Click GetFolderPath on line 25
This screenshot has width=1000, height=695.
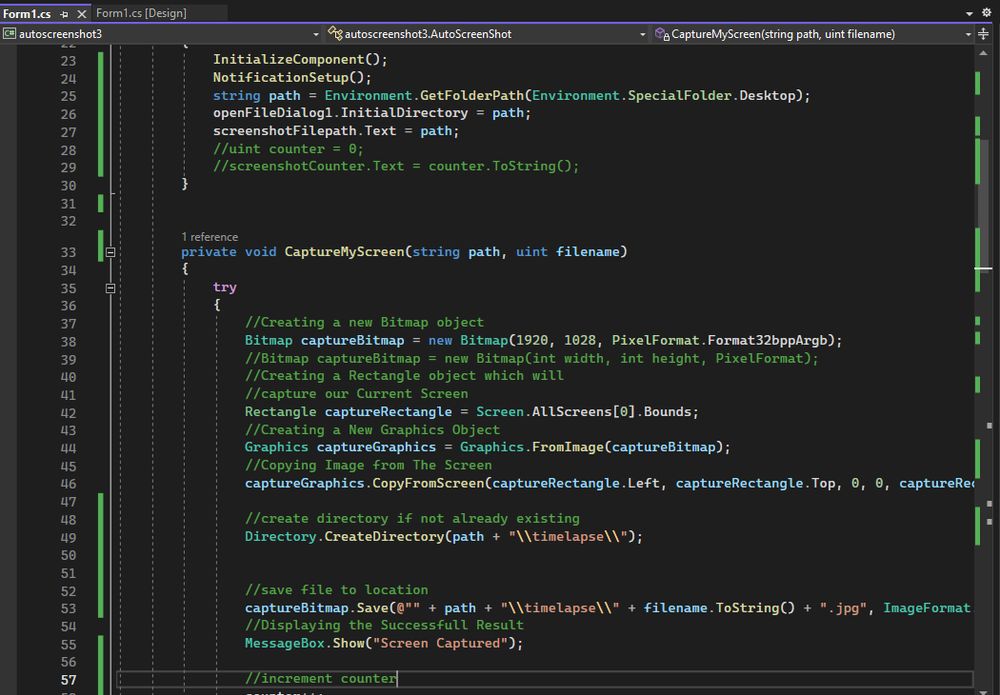[x=472, y=96]
